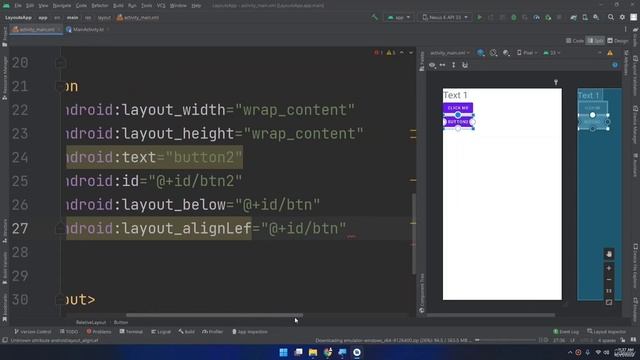This screenshot has width=640, height=360.
Task: Click zoom to fit screen icon
Action: pos(609,302)
